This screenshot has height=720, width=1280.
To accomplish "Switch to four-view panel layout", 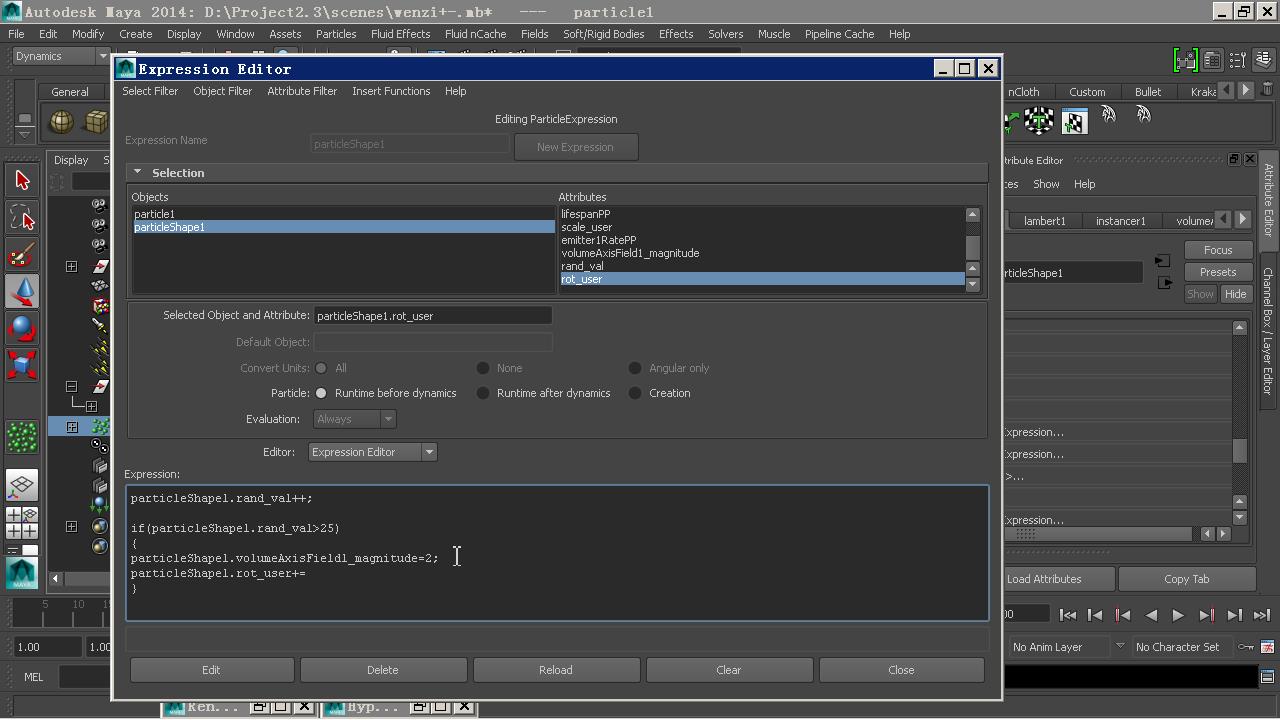I will 22,523.
